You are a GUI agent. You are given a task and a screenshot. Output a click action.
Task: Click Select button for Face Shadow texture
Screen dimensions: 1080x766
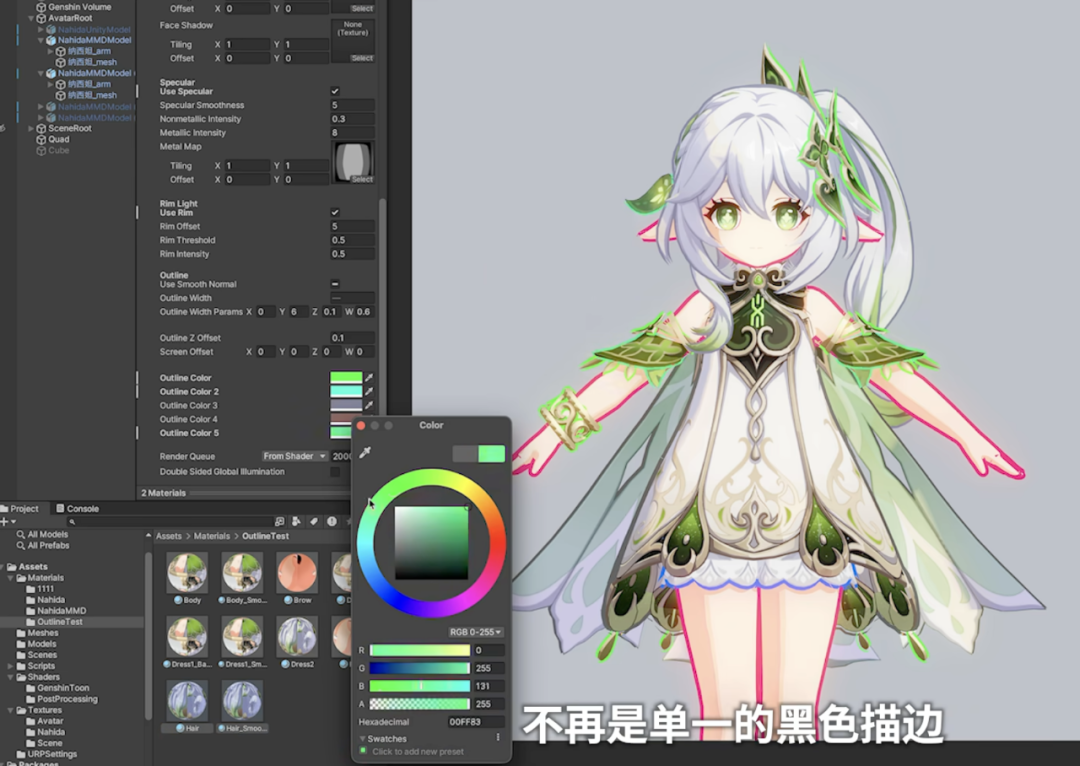pos(362,58)
